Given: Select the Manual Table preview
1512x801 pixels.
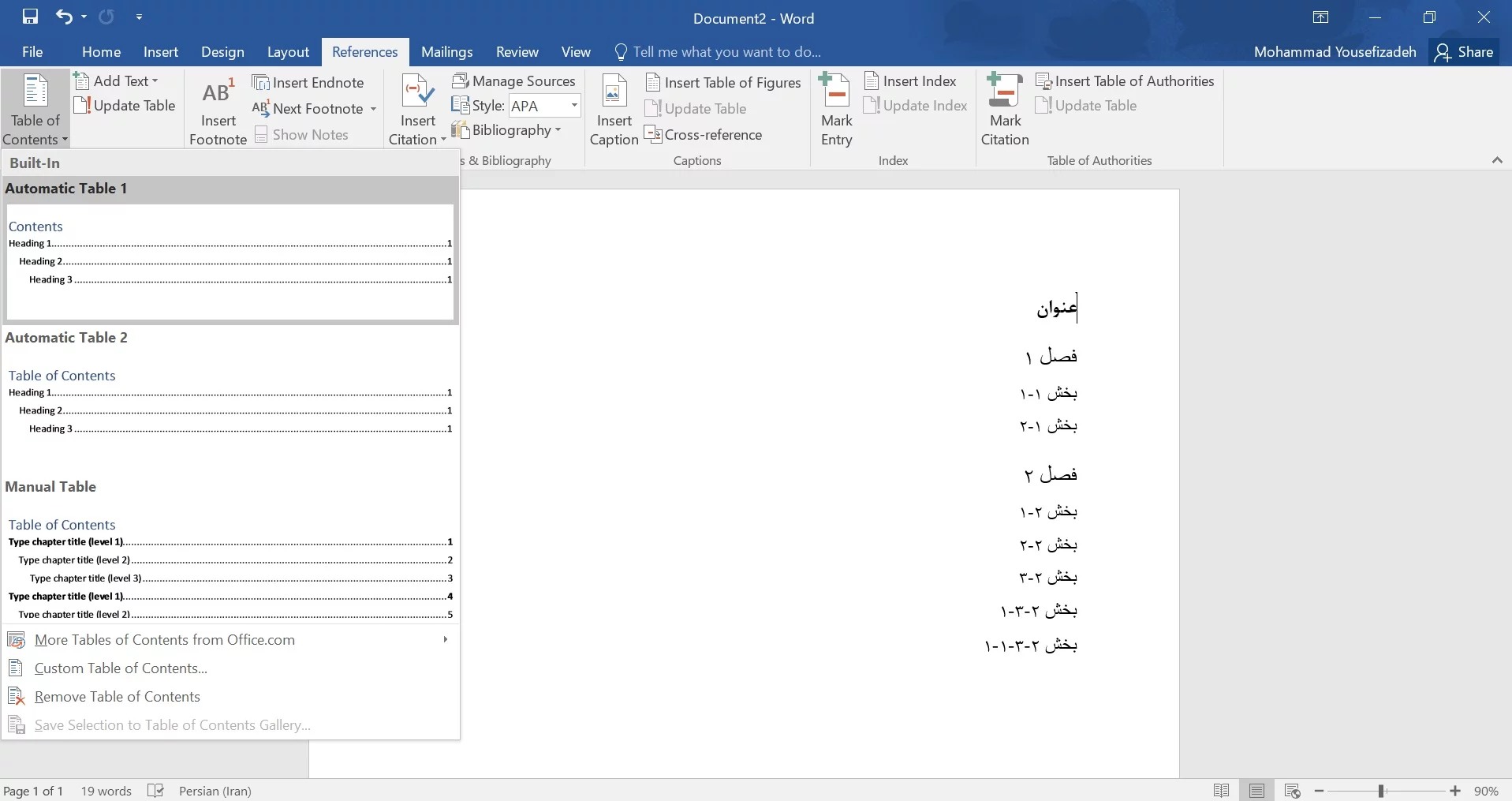Looking at the screenshot, I should [230, 549].
